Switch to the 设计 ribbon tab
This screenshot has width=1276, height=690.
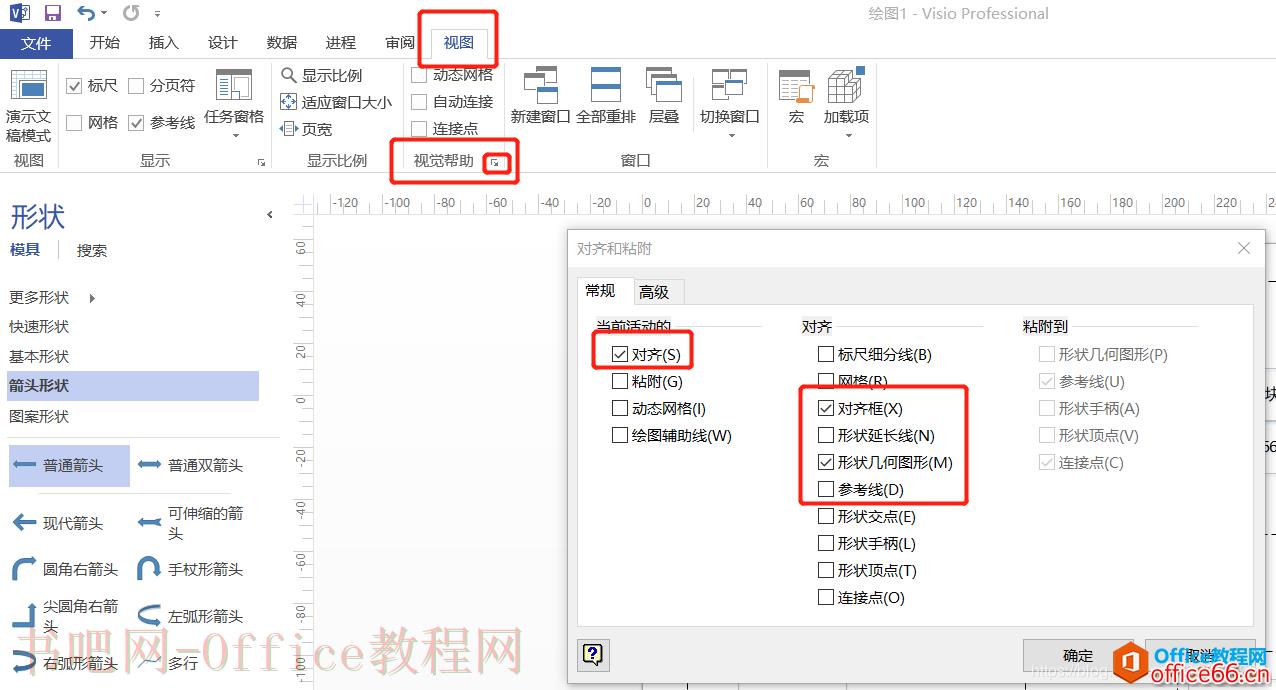click(x=222, y=43)
